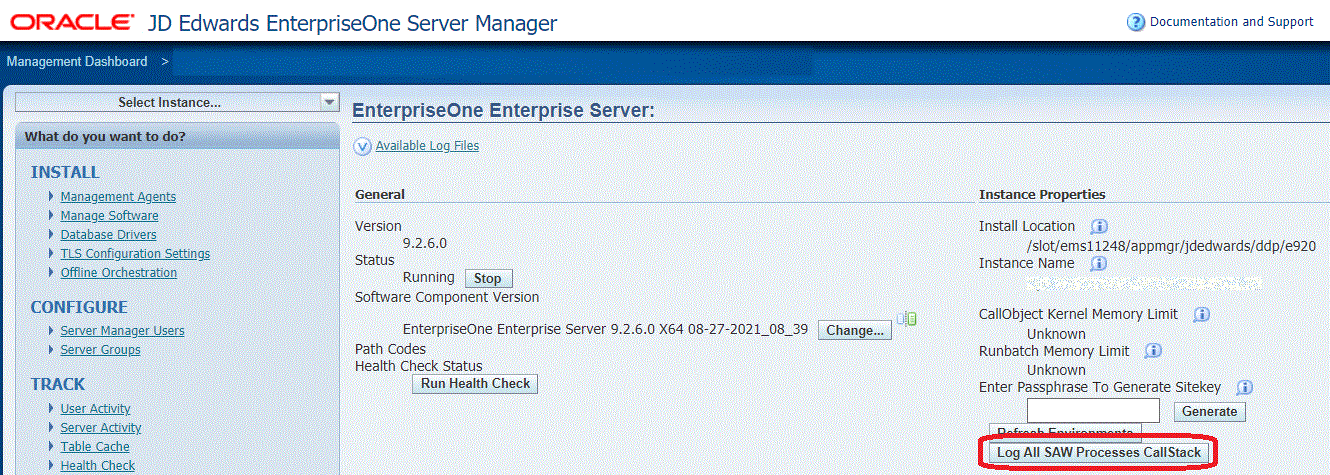Click the Change... software component button
Screen dimensions: 1330x475
click(855, 330)
